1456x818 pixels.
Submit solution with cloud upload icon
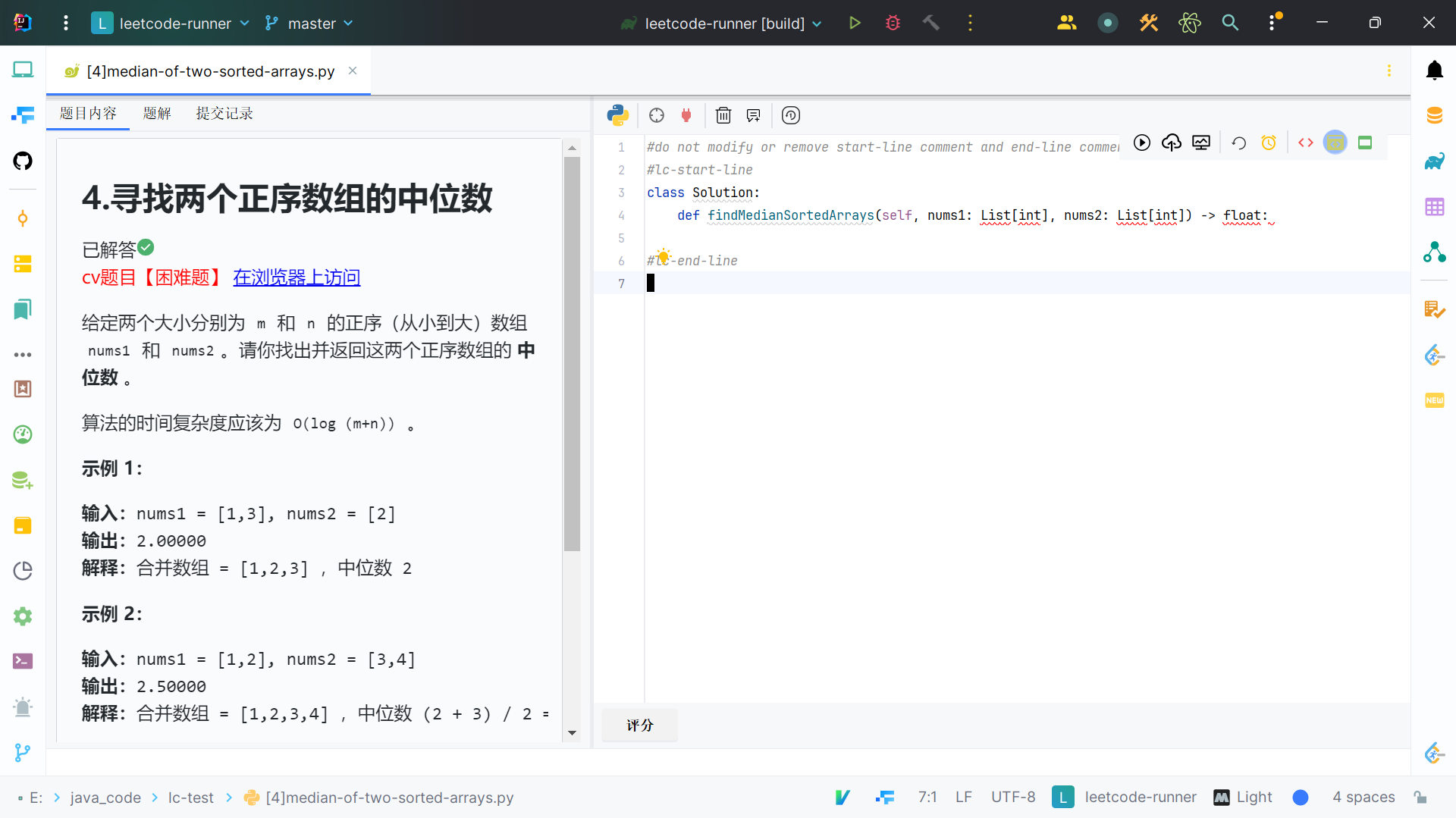[1172, 143]
